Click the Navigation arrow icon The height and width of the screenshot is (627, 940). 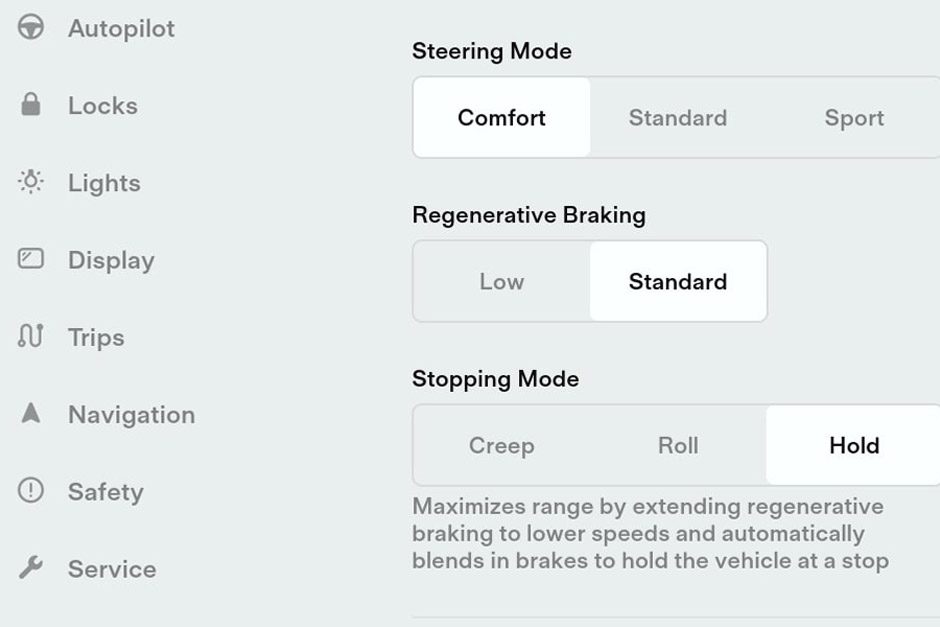click(x=33, y=414)
